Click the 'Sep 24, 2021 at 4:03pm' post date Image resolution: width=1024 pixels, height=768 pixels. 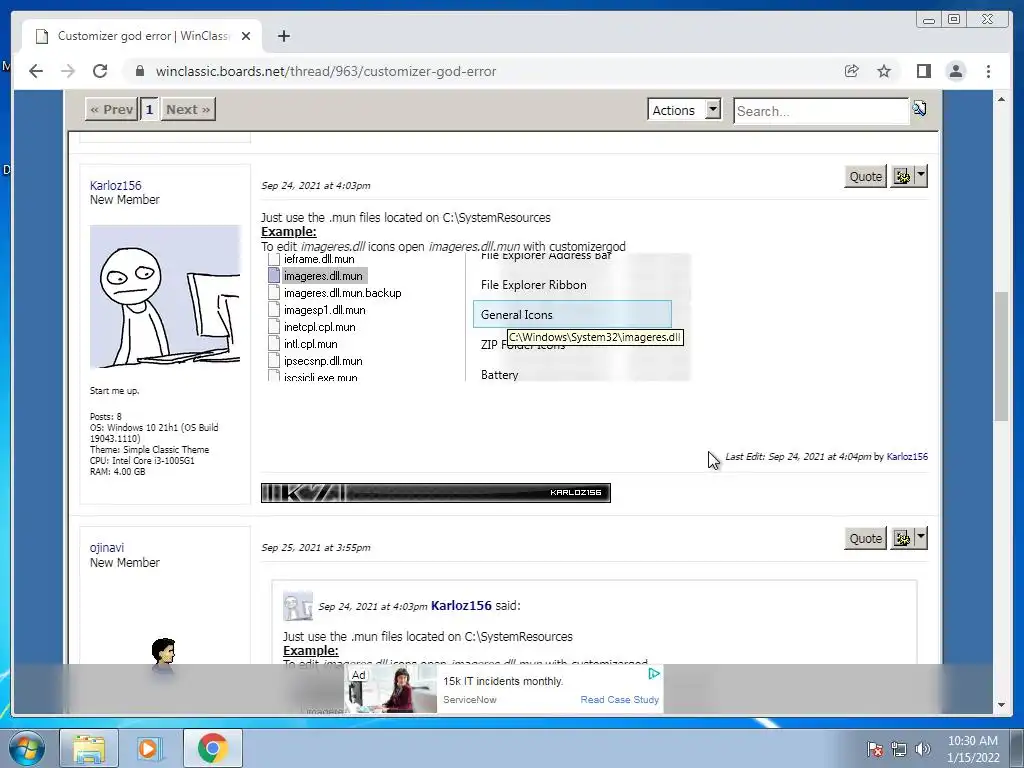pyautogui.click(x=315, y=185)
